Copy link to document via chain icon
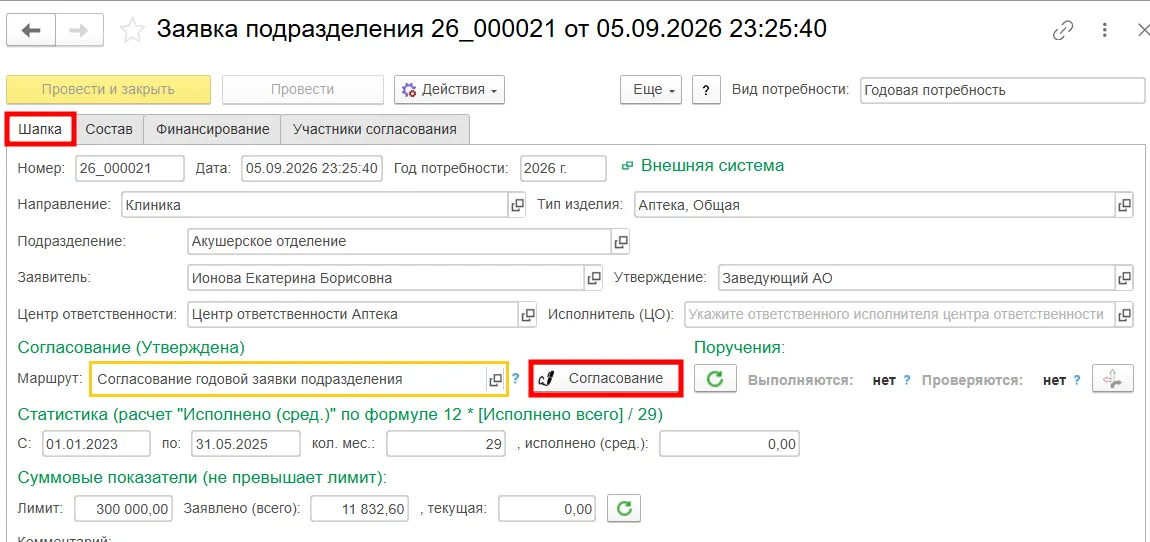Image resolution: width=1150 pixels, height=542 pixels. [1063, 30]
